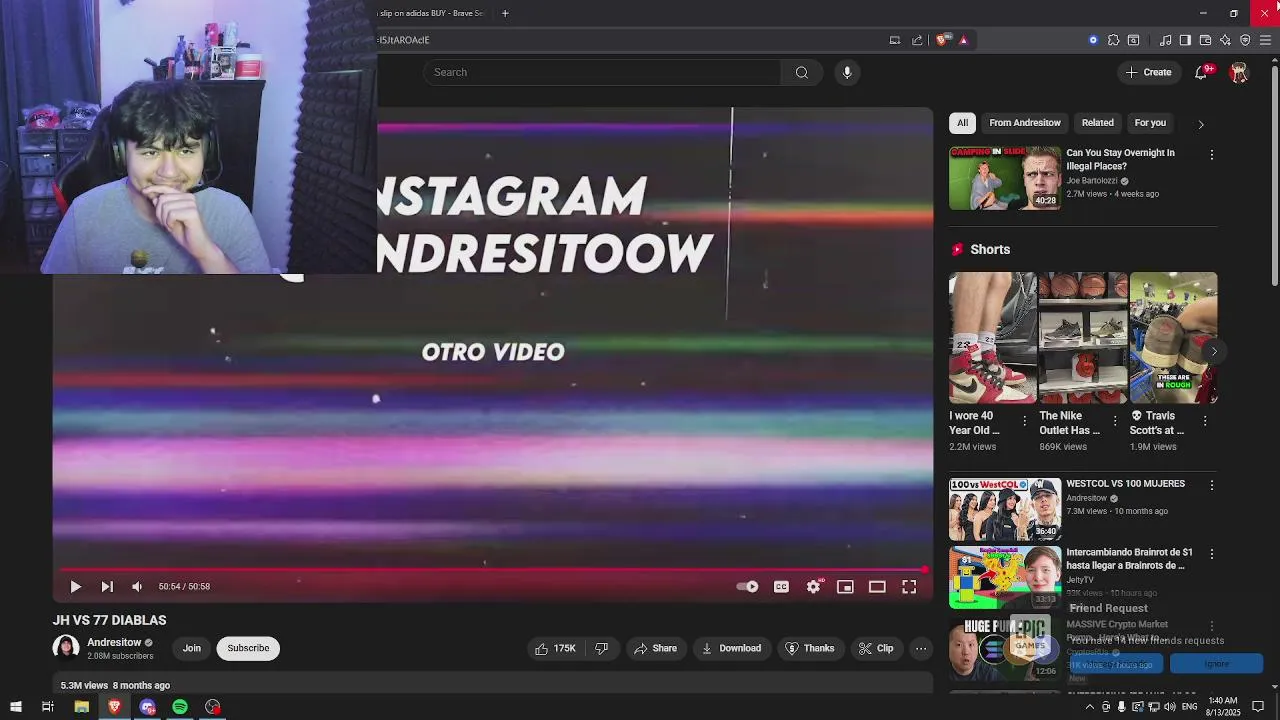Viewport: 1280px width, 720px height.
Task: Send Thanks to the creator
Action: pyautogui.click(x=809, y=648)
